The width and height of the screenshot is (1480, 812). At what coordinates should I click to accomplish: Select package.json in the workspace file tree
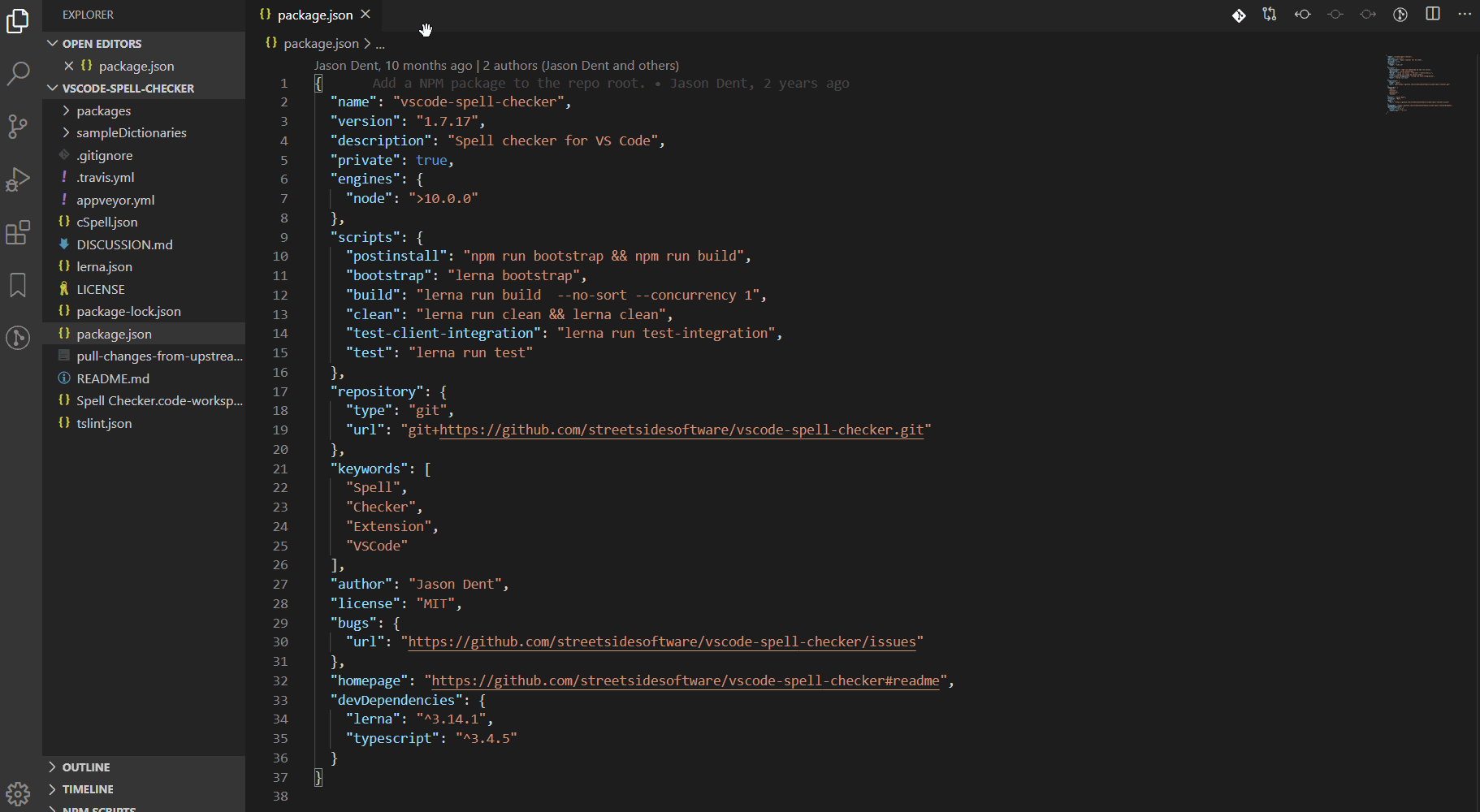click(144, 334)
